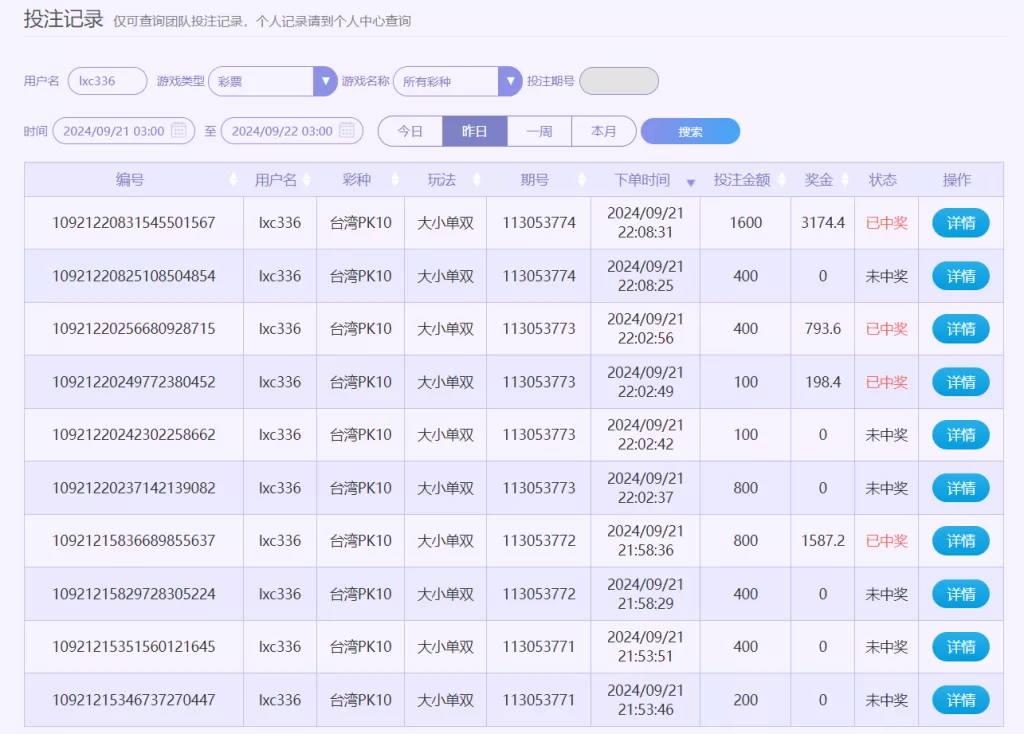Open 详情 for bet 1092122024977​2380452
1024x734 pixels.
coord(961,382)
